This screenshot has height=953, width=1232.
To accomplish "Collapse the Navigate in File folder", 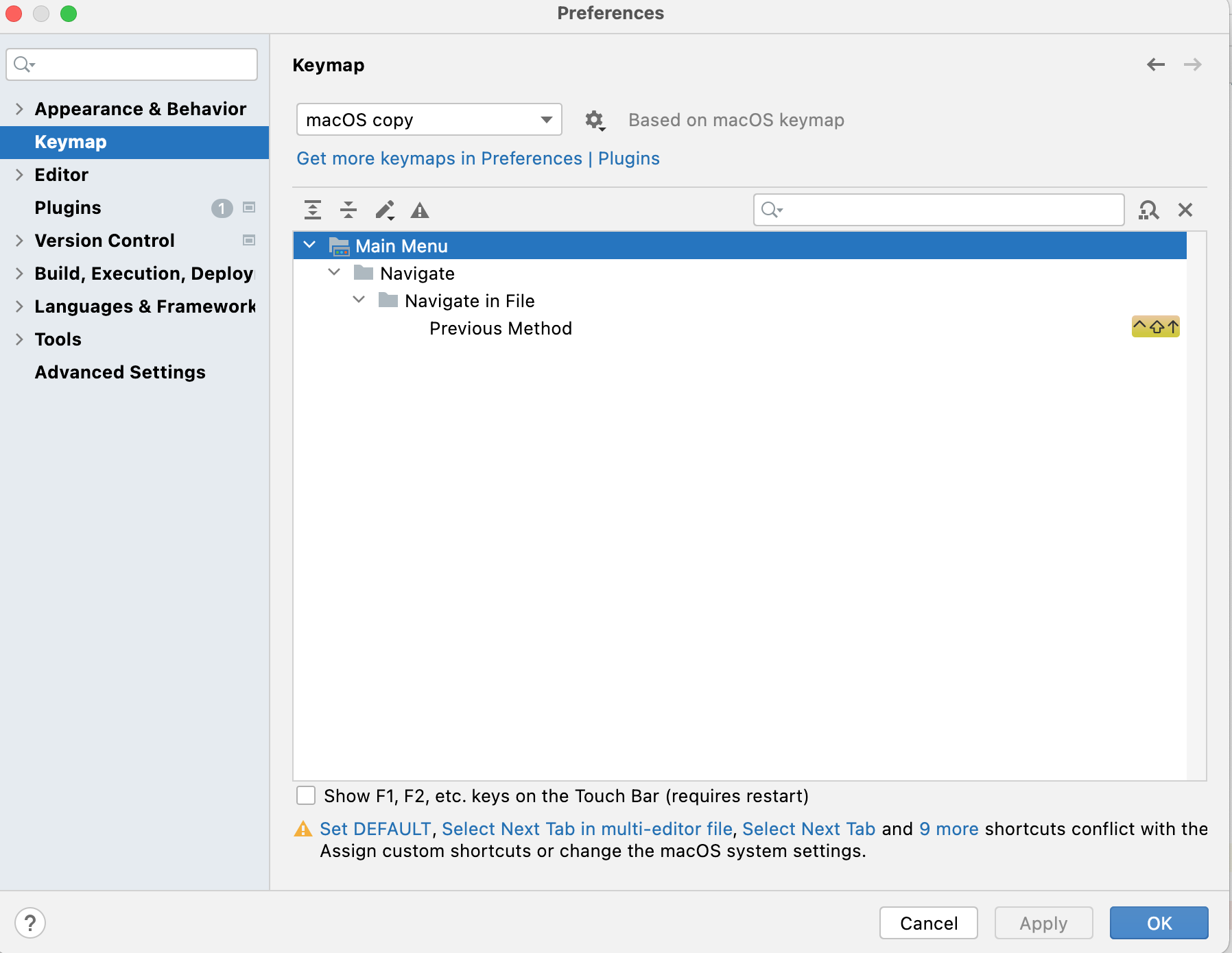I will tap(359, 300).
